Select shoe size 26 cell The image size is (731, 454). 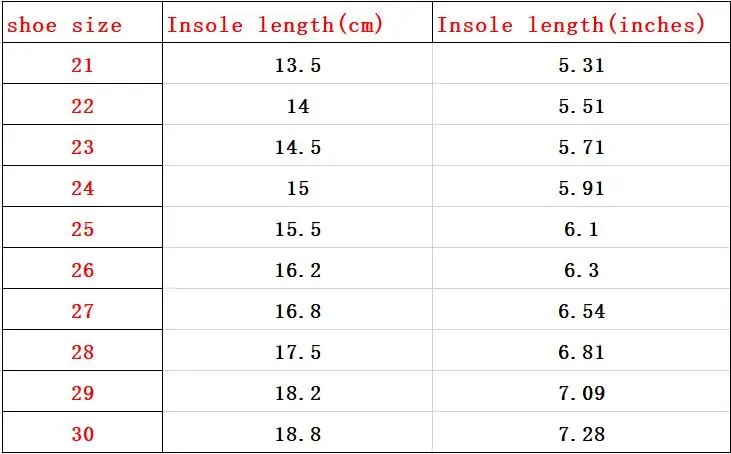coord(83,268)
